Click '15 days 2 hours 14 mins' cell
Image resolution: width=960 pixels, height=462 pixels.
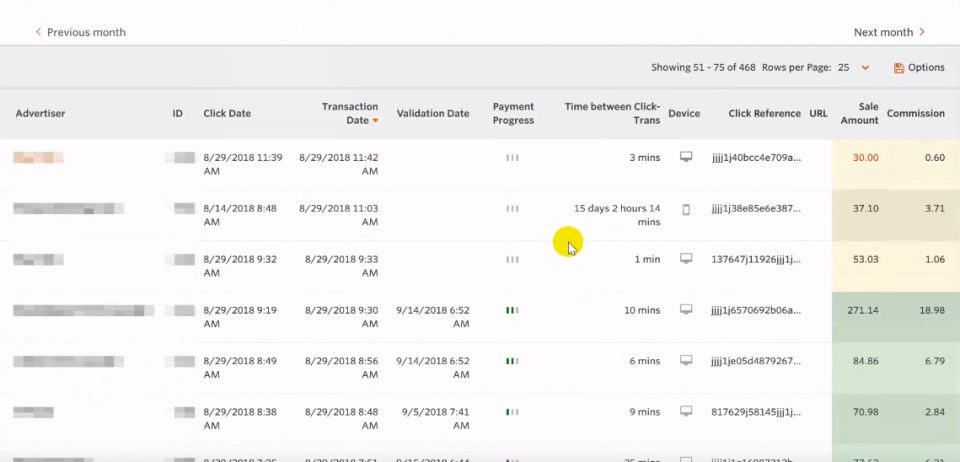click(617, 215)
